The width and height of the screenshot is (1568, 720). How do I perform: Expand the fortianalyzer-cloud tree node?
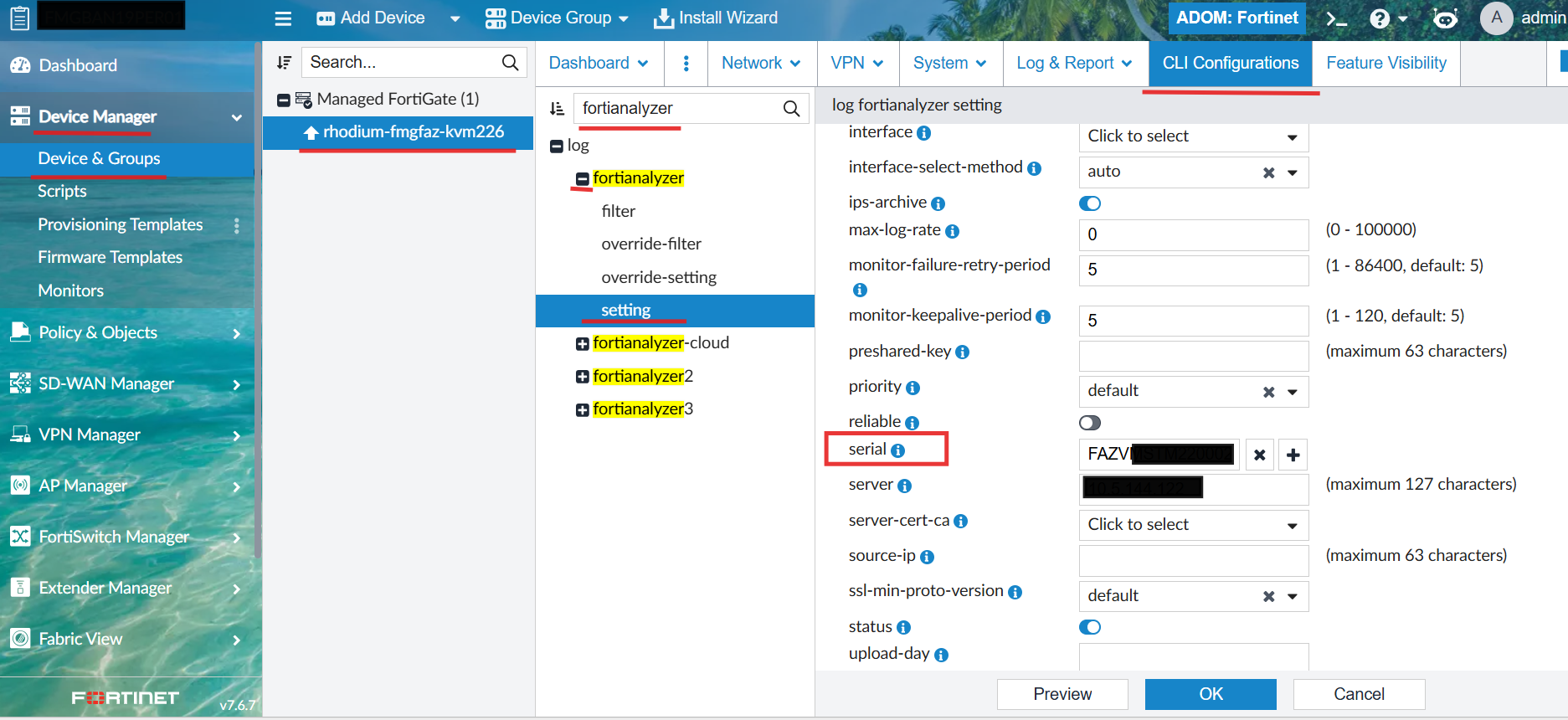point(582,343)
